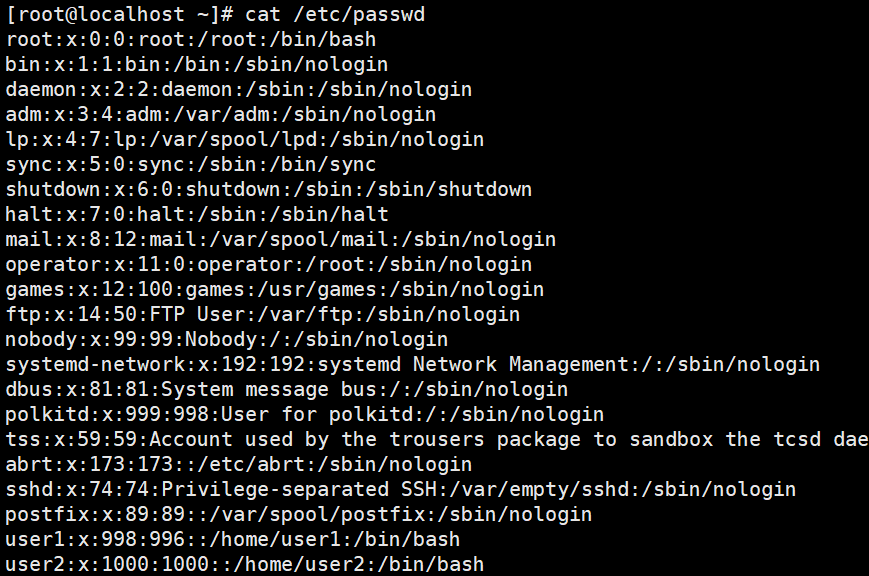Click the root user entry line
The width and height of the screenshot is (869, 576).
(x=190, y=39)
